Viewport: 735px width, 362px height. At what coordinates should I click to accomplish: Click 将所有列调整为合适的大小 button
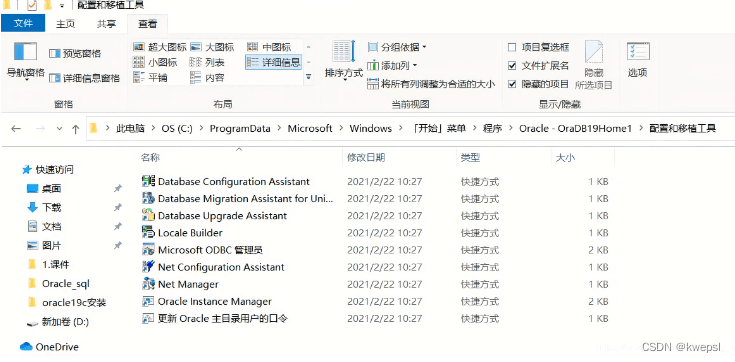tap(431, 84)
